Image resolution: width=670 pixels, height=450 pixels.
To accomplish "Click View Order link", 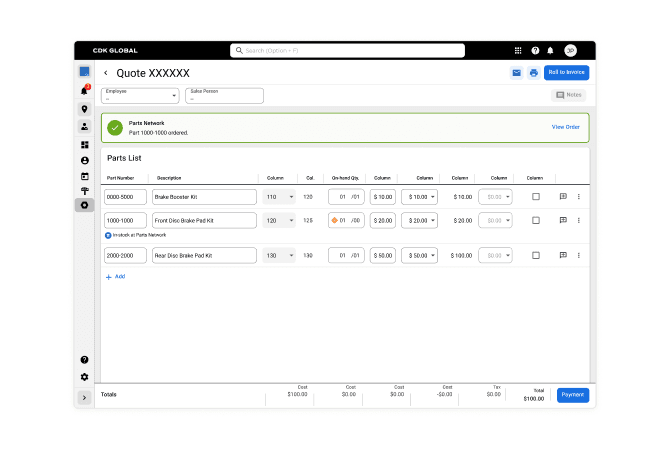I will click(566, 127).
